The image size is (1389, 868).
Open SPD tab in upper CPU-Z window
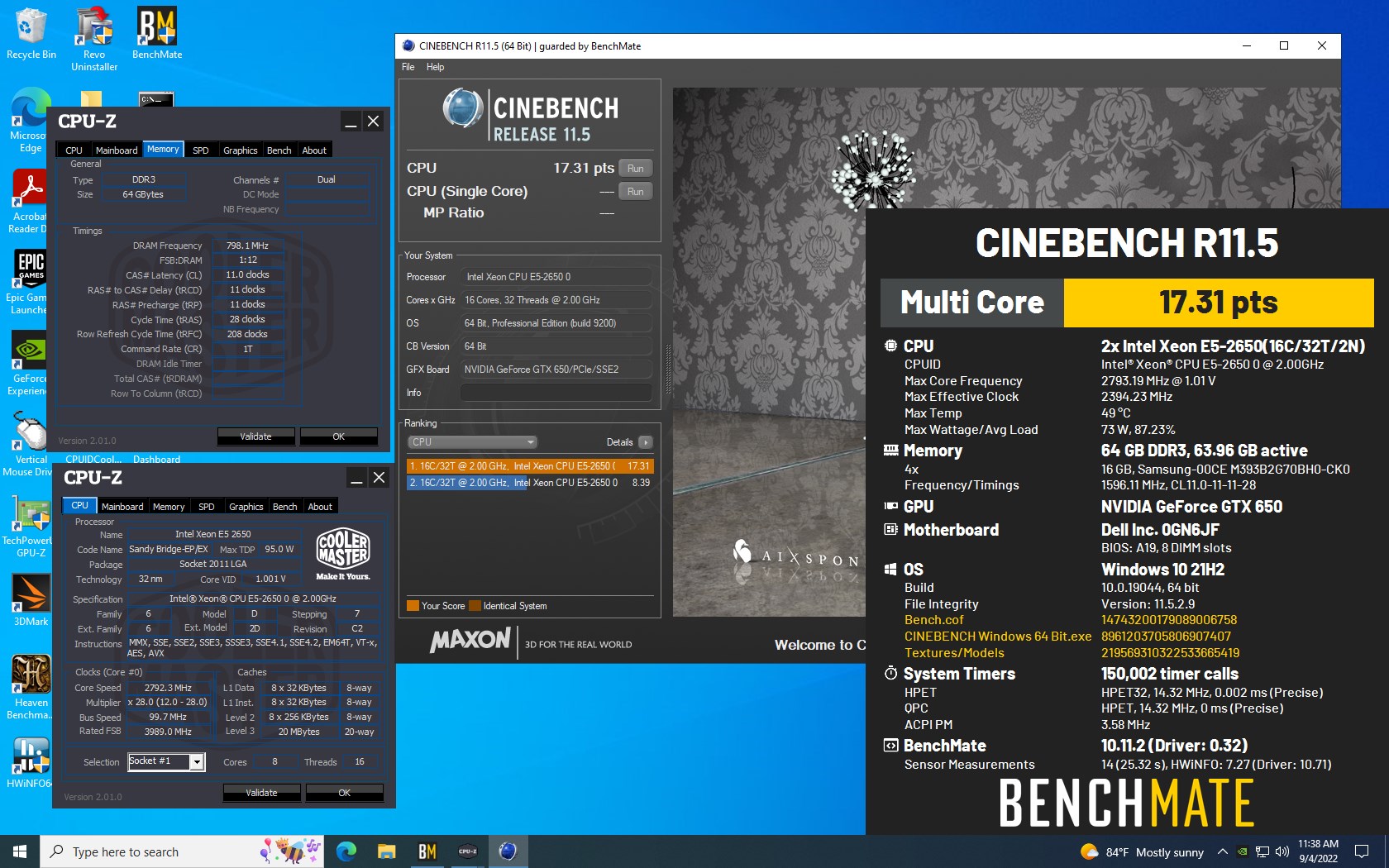201,150
